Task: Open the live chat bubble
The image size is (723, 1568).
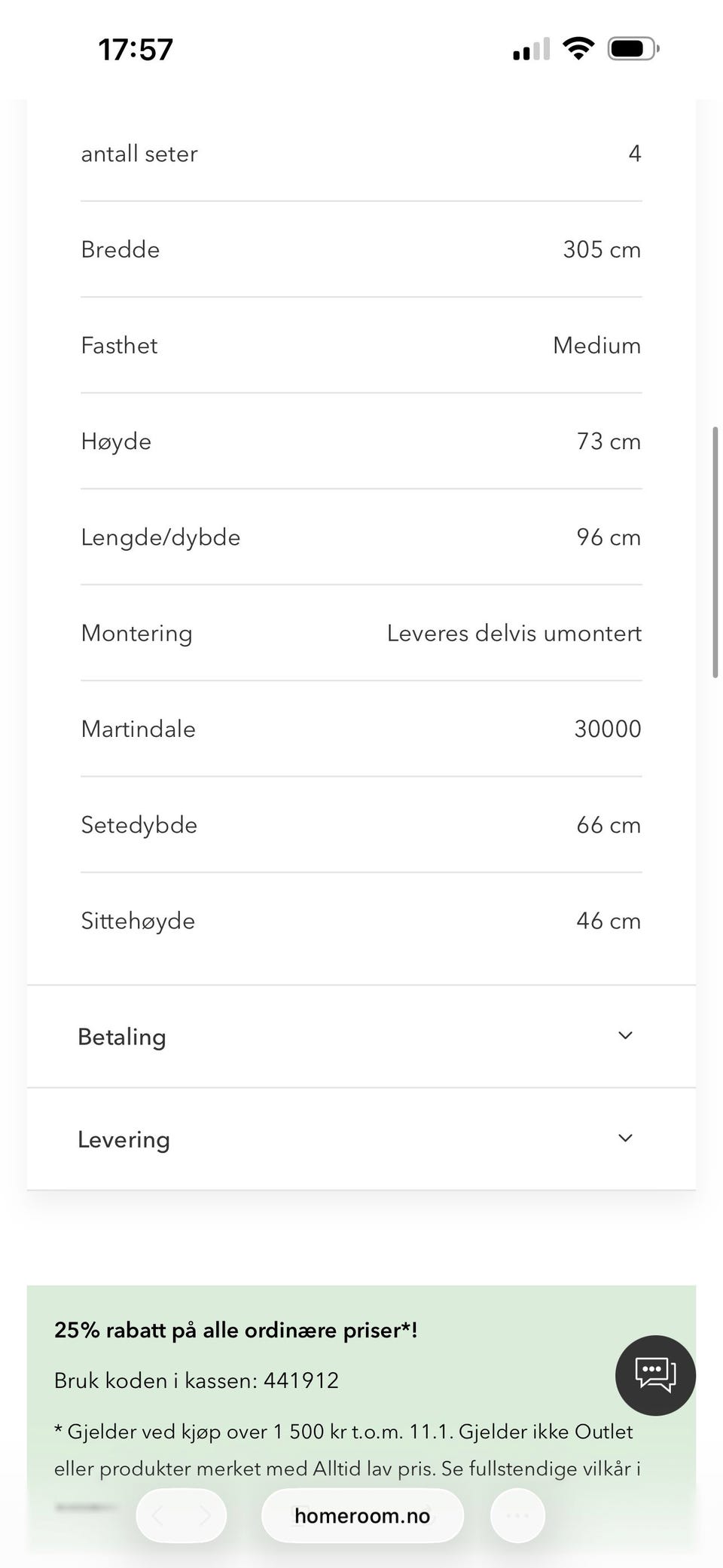Action: point(655,1375)
